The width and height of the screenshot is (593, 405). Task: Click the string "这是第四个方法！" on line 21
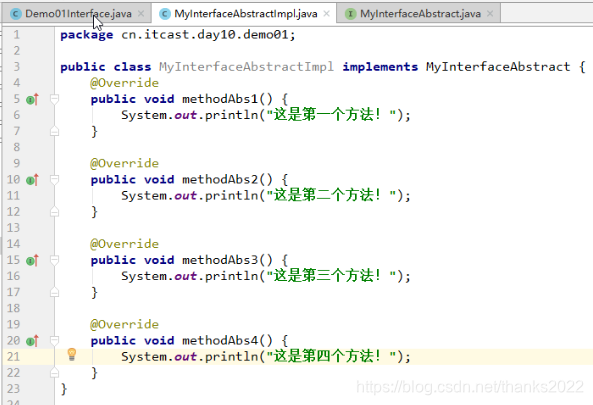331,357
